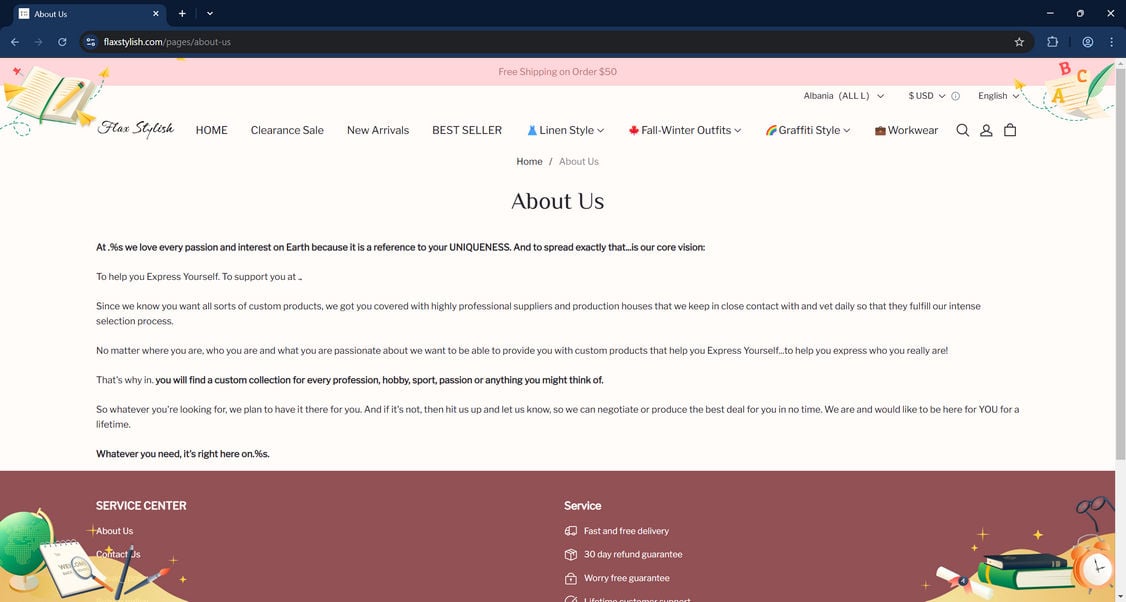This screenshot has width=1126, height=602.
Task: Open the About Us footer link
Action: pos(115,531)
